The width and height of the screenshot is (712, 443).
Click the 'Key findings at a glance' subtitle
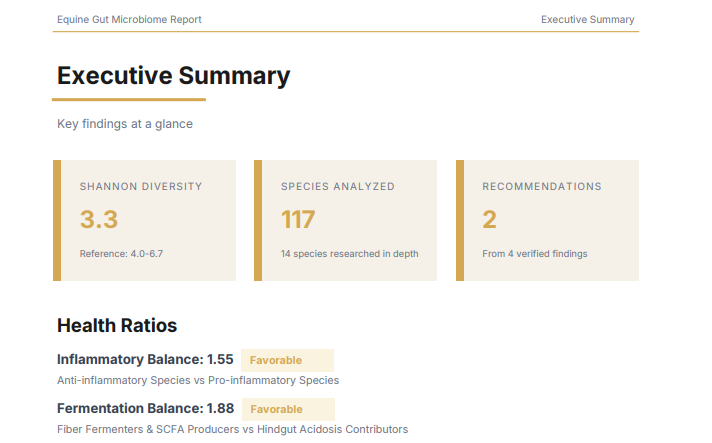pyautogui.click(x=125, y=124)
